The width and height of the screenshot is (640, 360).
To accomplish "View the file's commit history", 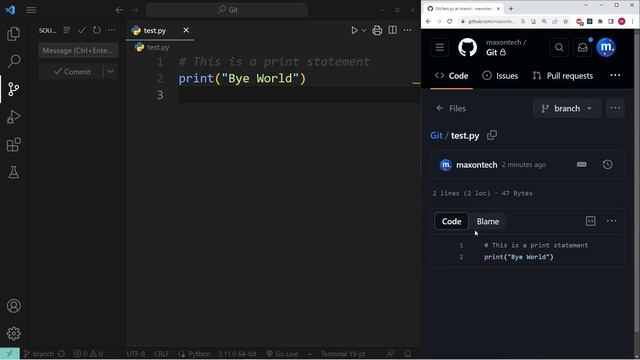I will pos(607,164).
